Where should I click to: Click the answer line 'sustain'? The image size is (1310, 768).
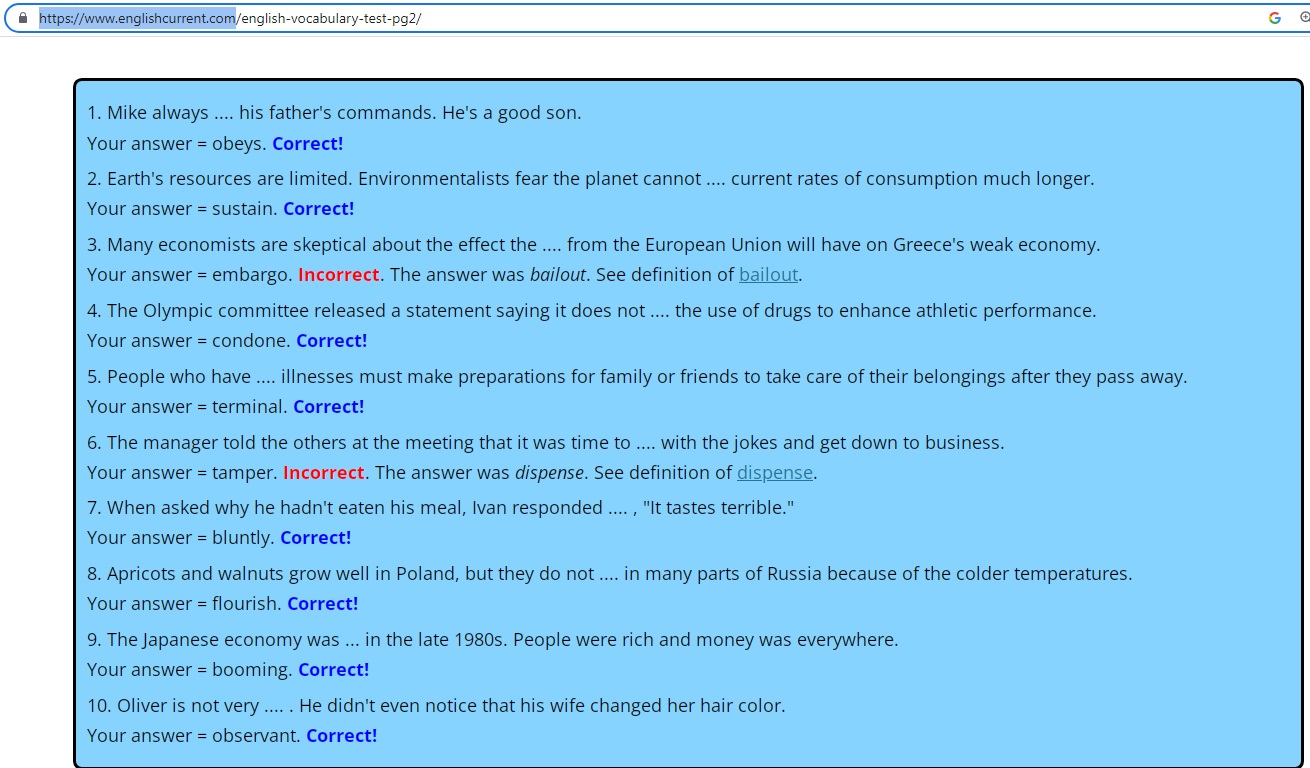[221, 209]
